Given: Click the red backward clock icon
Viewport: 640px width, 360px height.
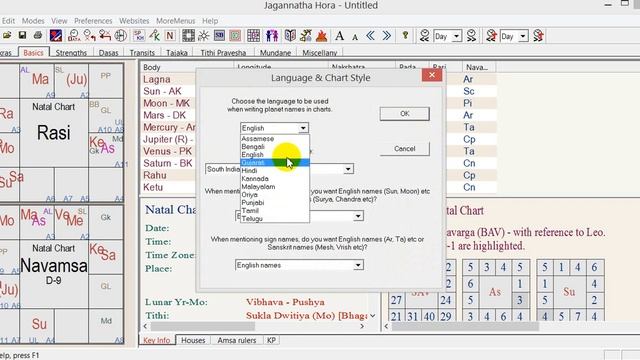Looking at the screenshot, I should point(491,36).
